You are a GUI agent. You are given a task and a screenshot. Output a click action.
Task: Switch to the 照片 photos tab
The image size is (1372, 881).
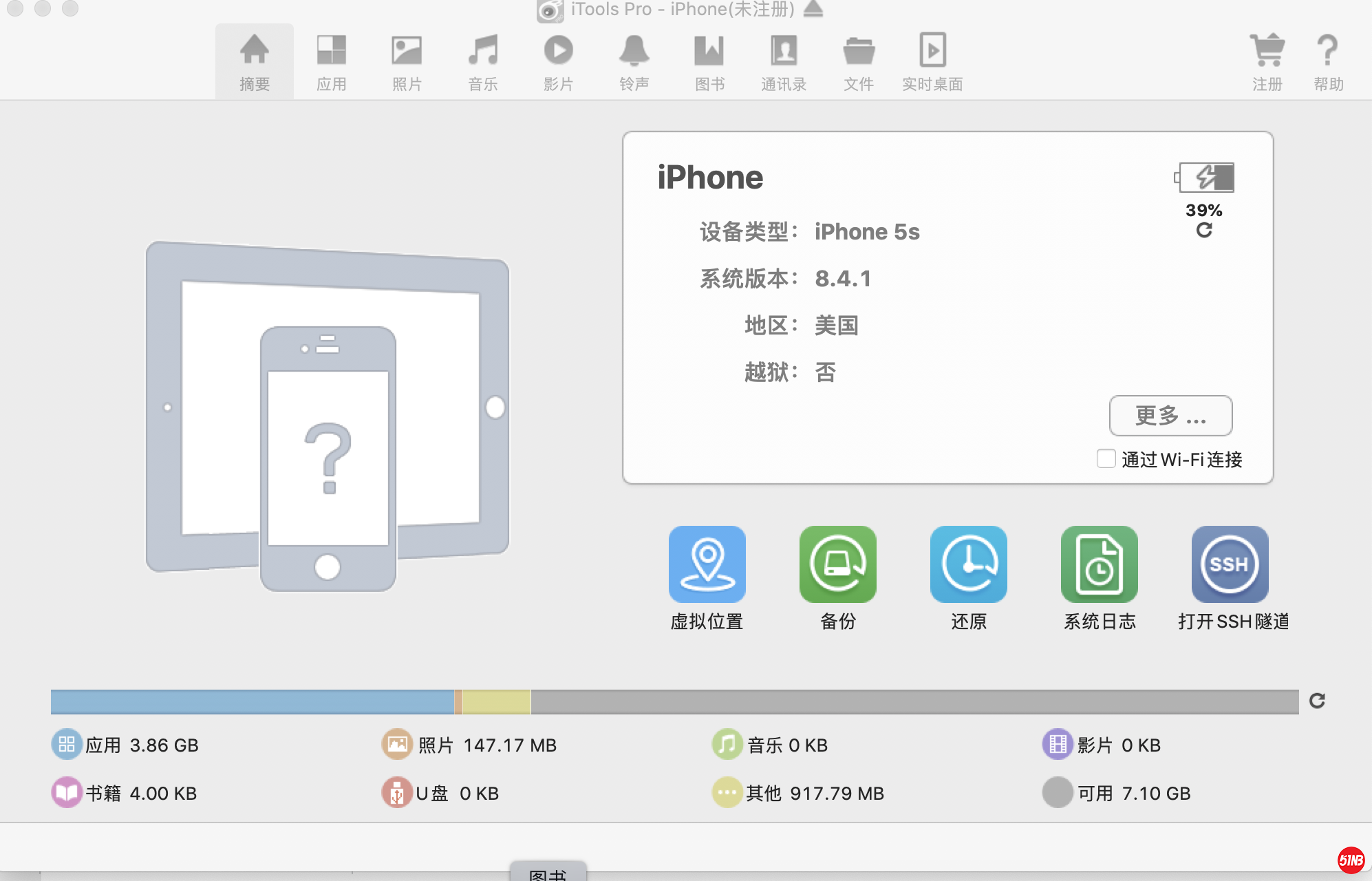407,62
